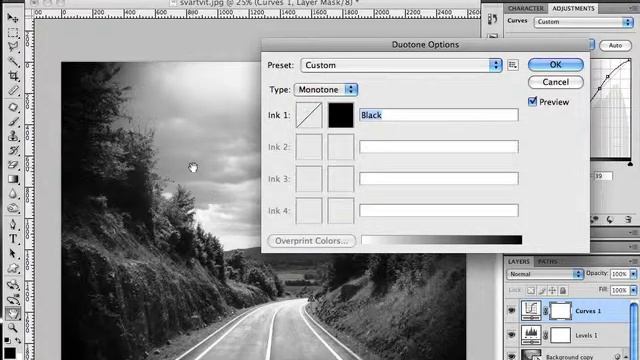Click the Levels 1 adjustment thumbnail
640x360 pixels.
531,335
